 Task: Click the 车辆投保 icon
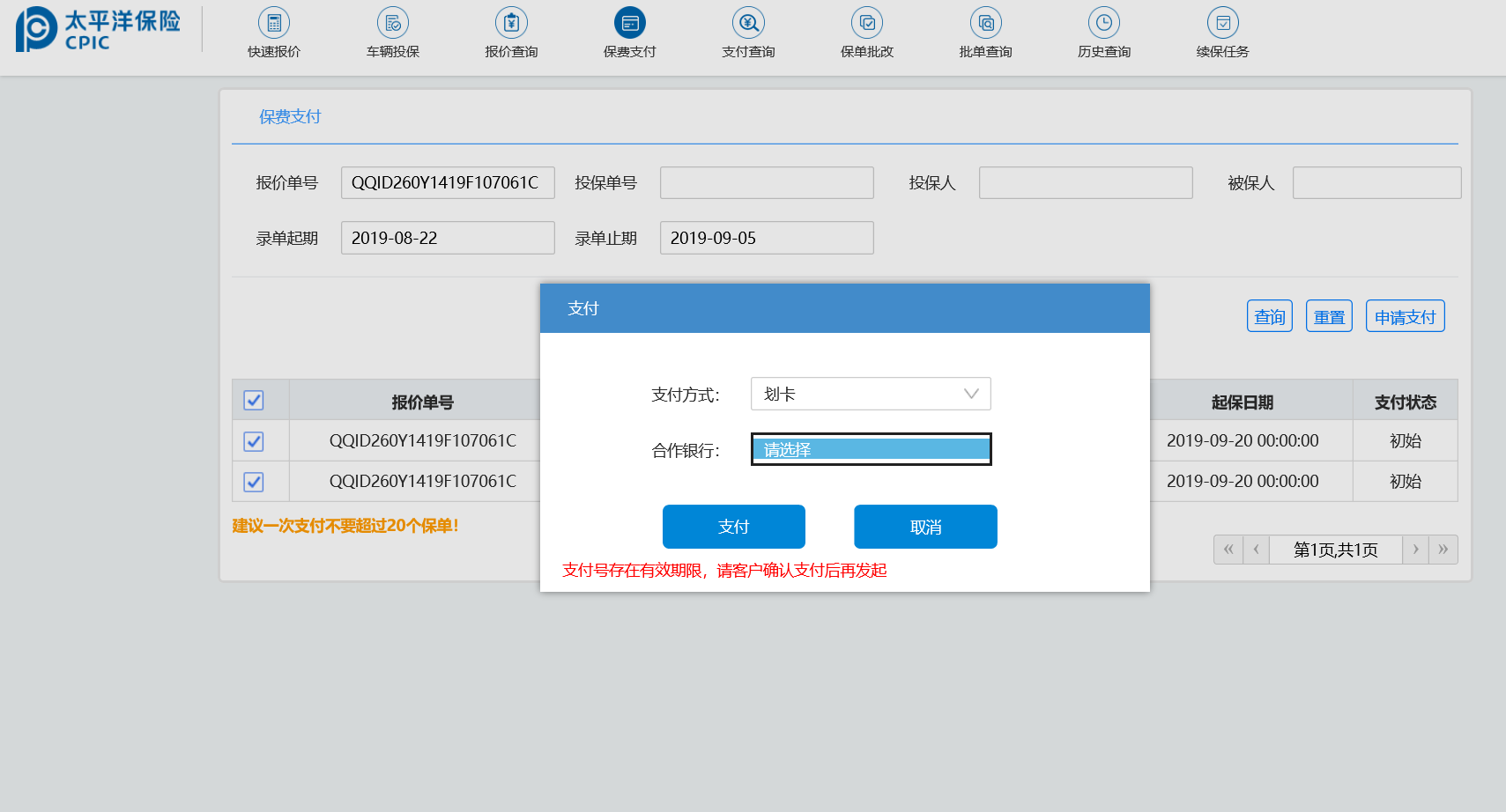pos(393,23)
